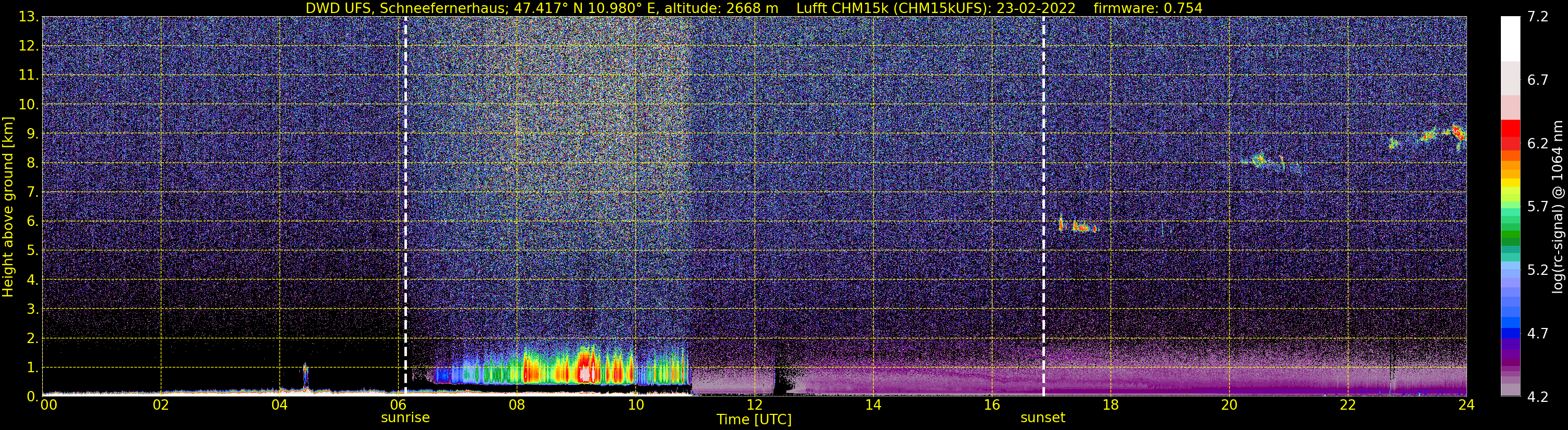Image resolution: width=1568 pixels, height=430 pixels.
Task: Click the time axis tick '16'
Action: point(991,405)
